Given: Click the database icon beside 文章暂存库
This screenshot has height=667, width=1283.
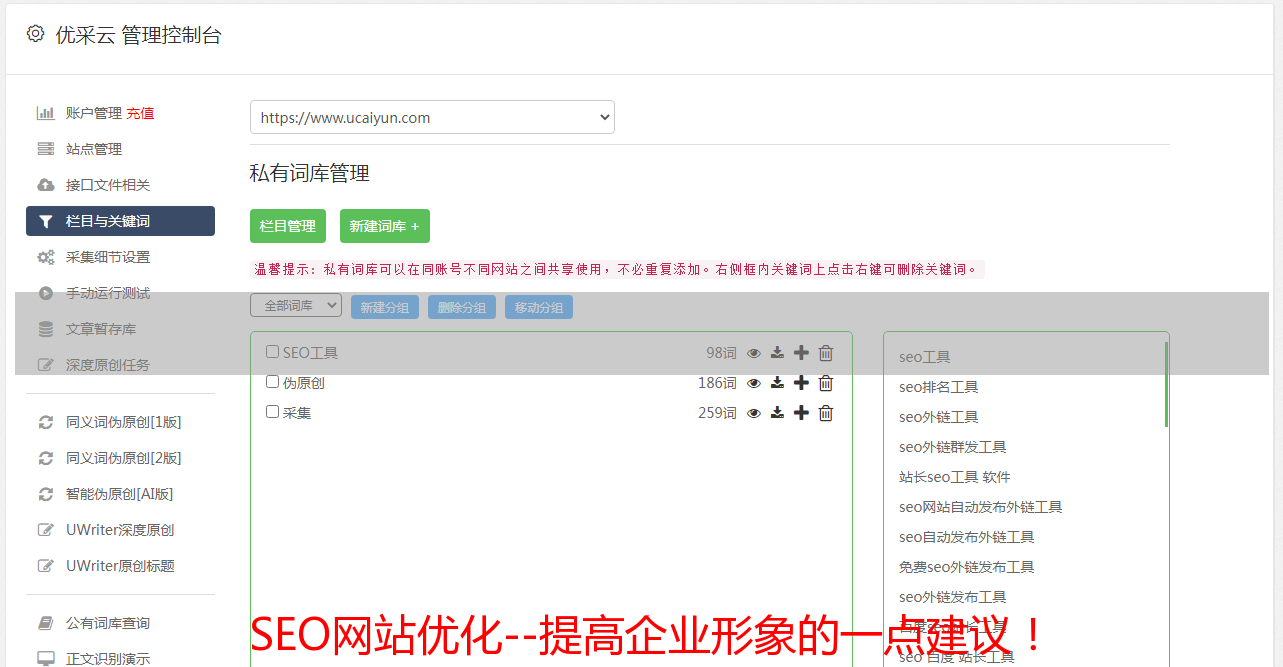Looking at the screenshot, I should click(46, 329).
